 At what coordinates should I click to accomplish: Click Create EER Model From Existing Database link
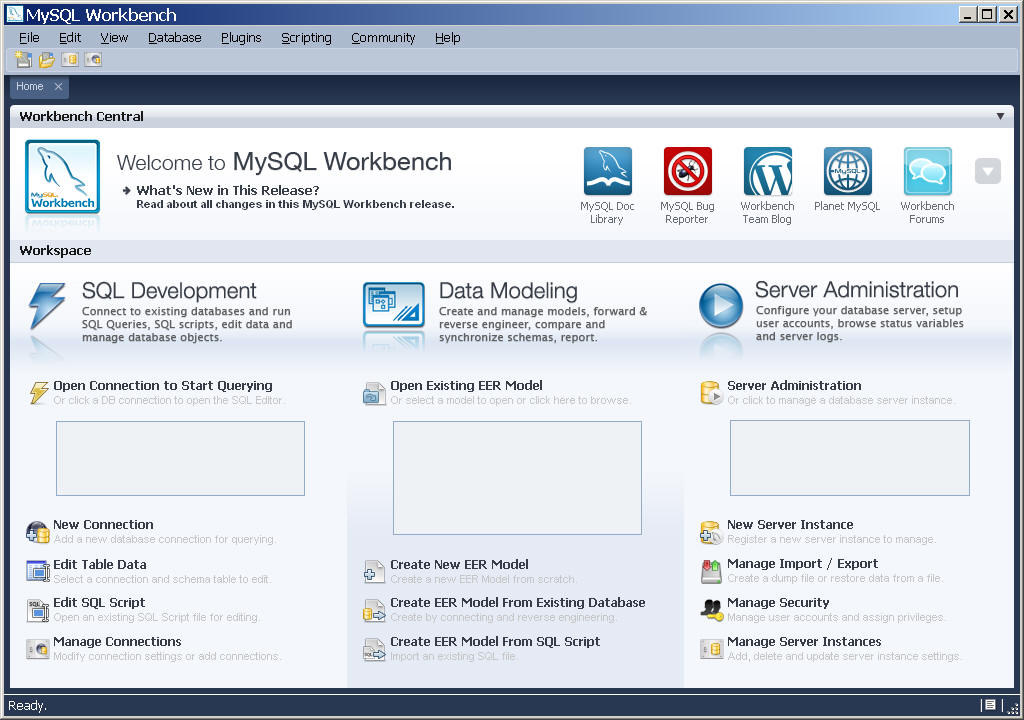click(518, 602)
